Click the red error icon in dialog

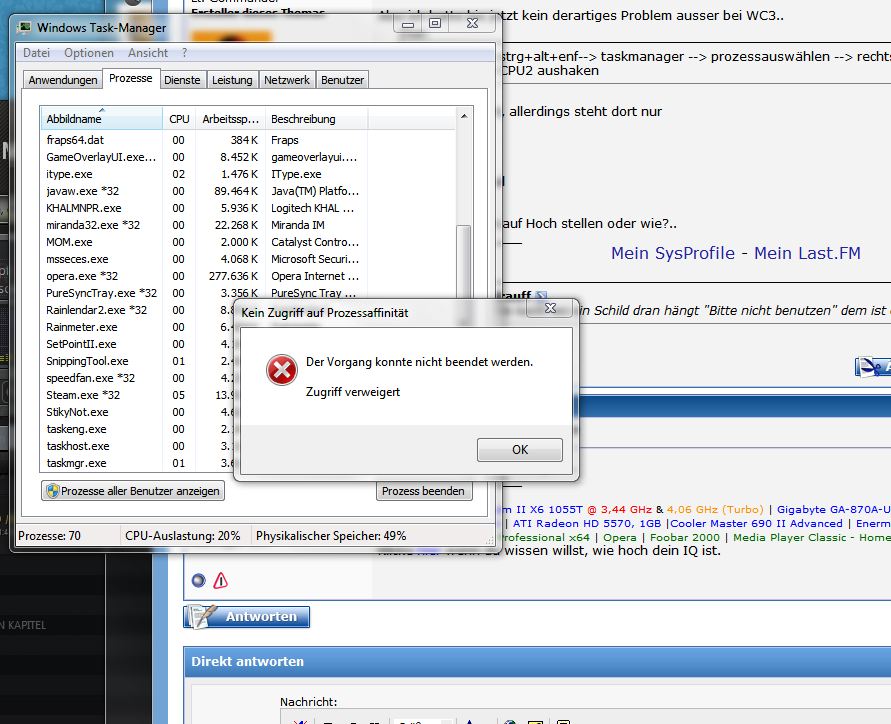[282, 370]
